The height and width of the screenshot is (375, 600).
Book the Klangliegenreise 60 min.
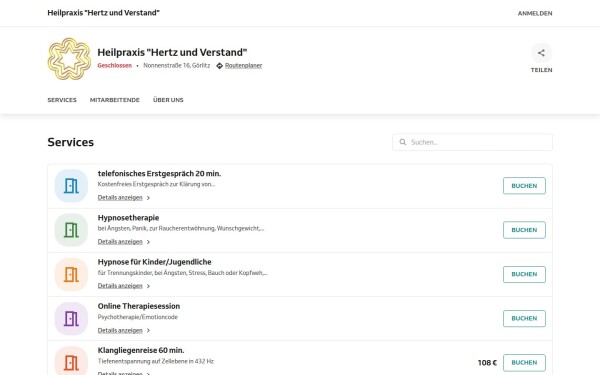[x=524, y=362]
